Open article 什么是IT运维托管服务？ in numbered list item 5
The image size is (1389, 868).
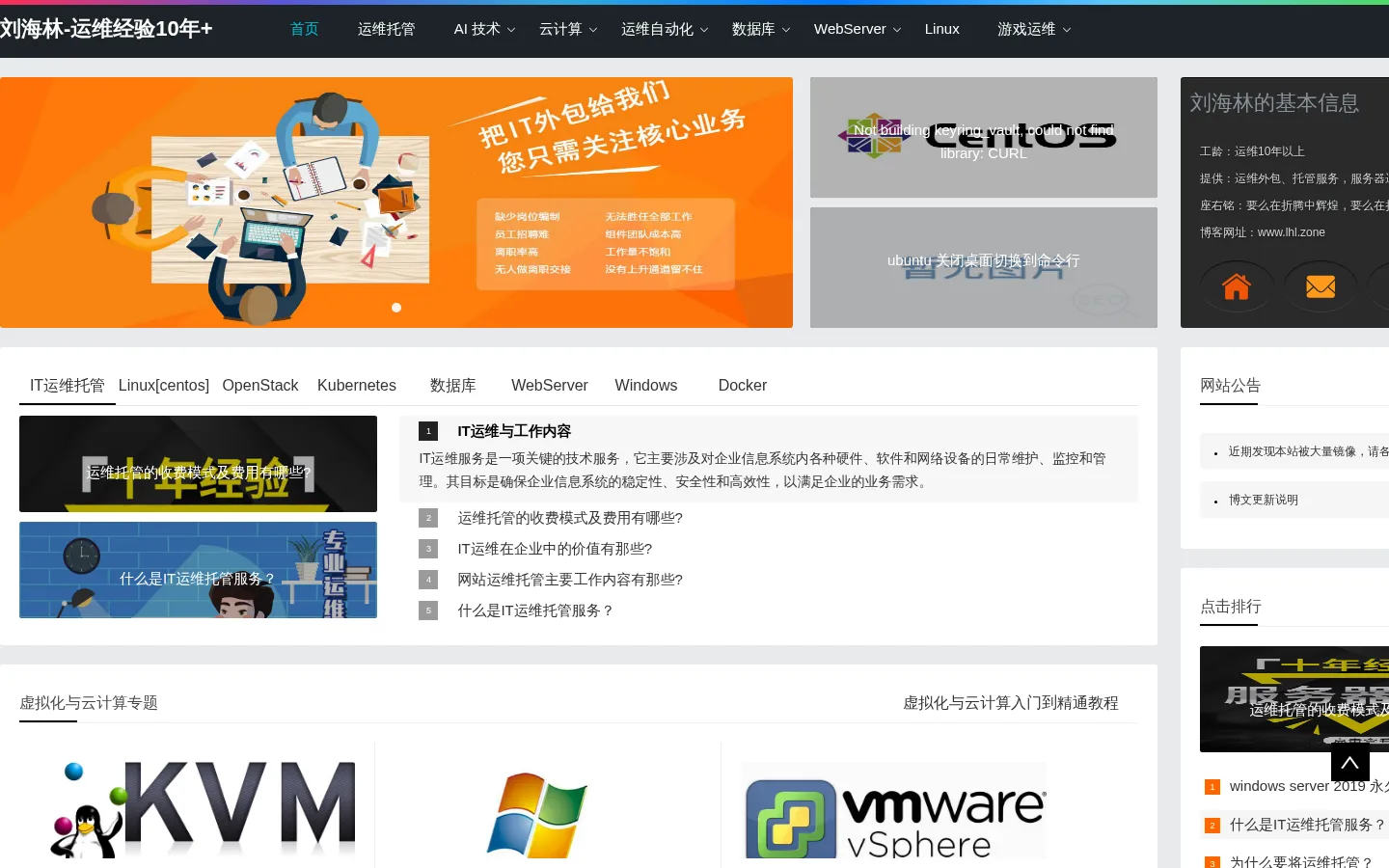point(536,610)
